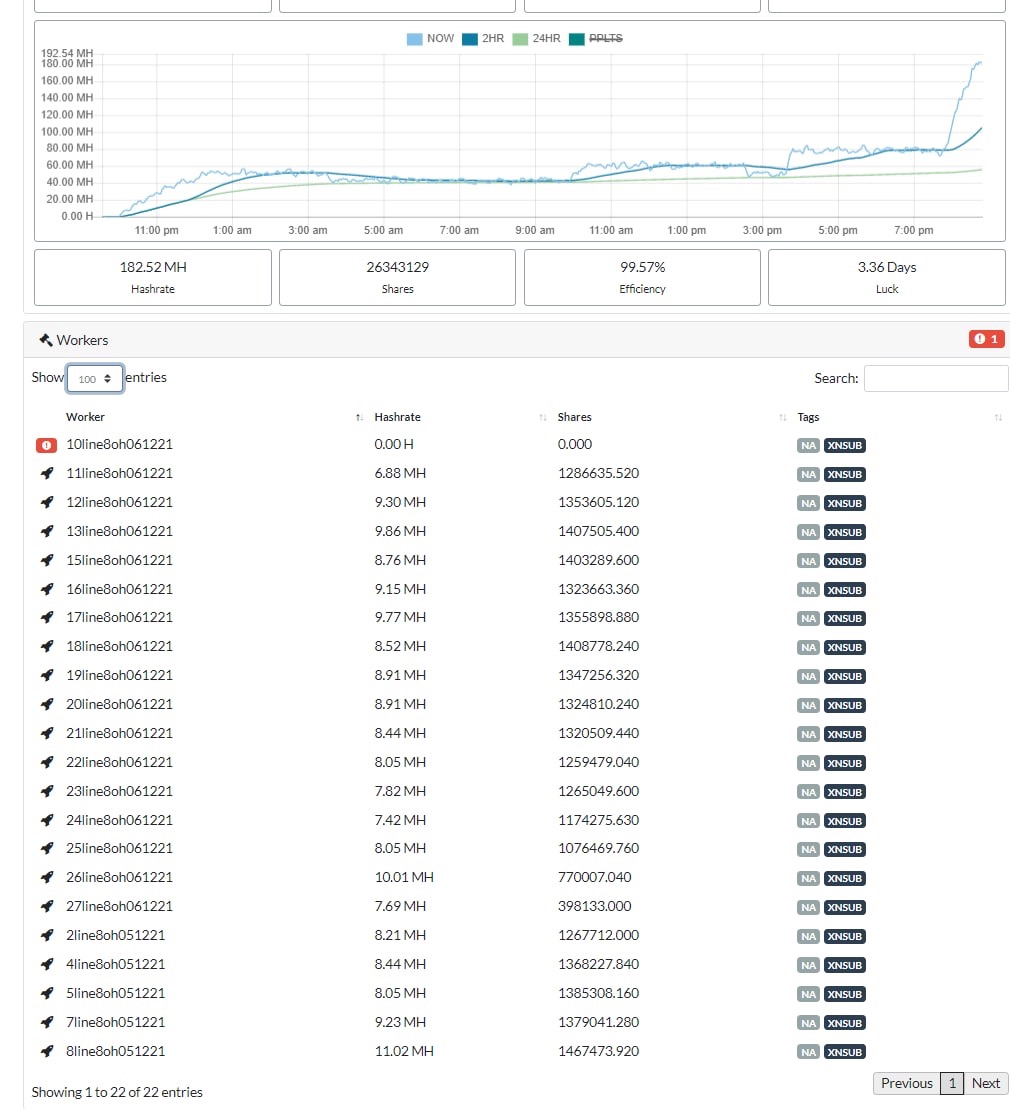Select page 1 in pagination

(x=952, y=1084)
